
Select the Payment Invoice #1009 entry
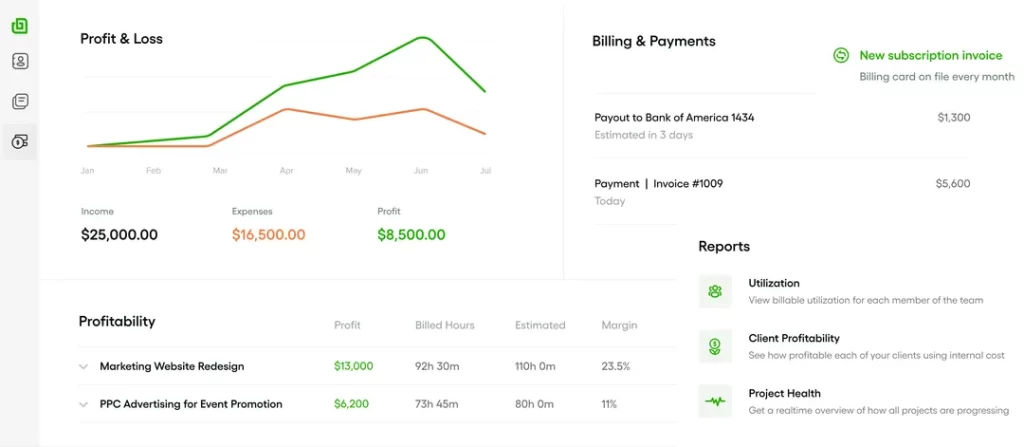tap(658, 184)
